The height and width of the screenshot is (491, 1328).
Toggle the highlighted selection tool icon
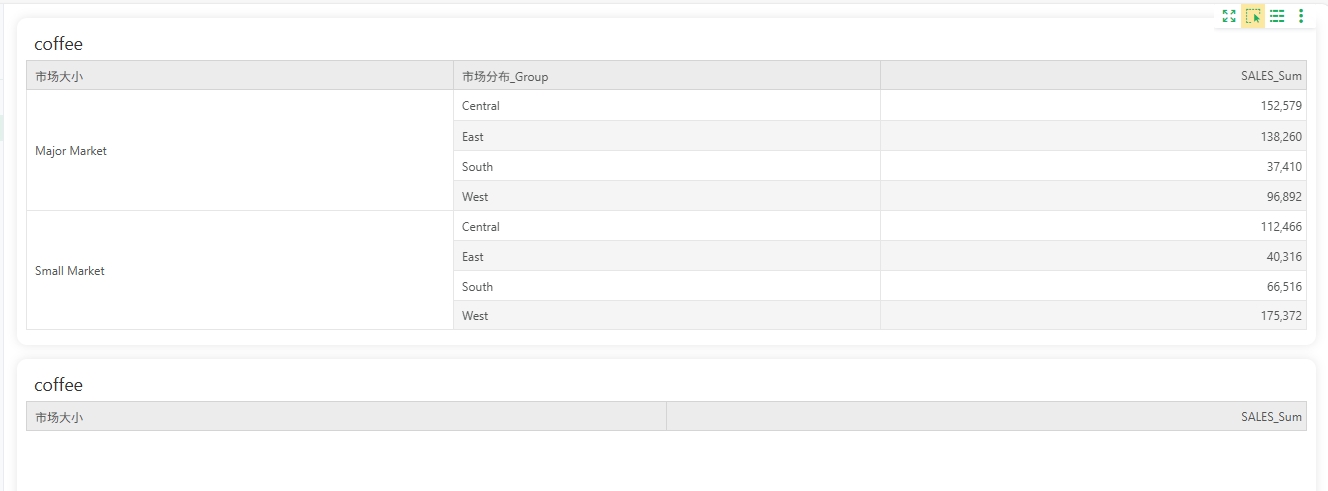click(x=1253, y=16)
